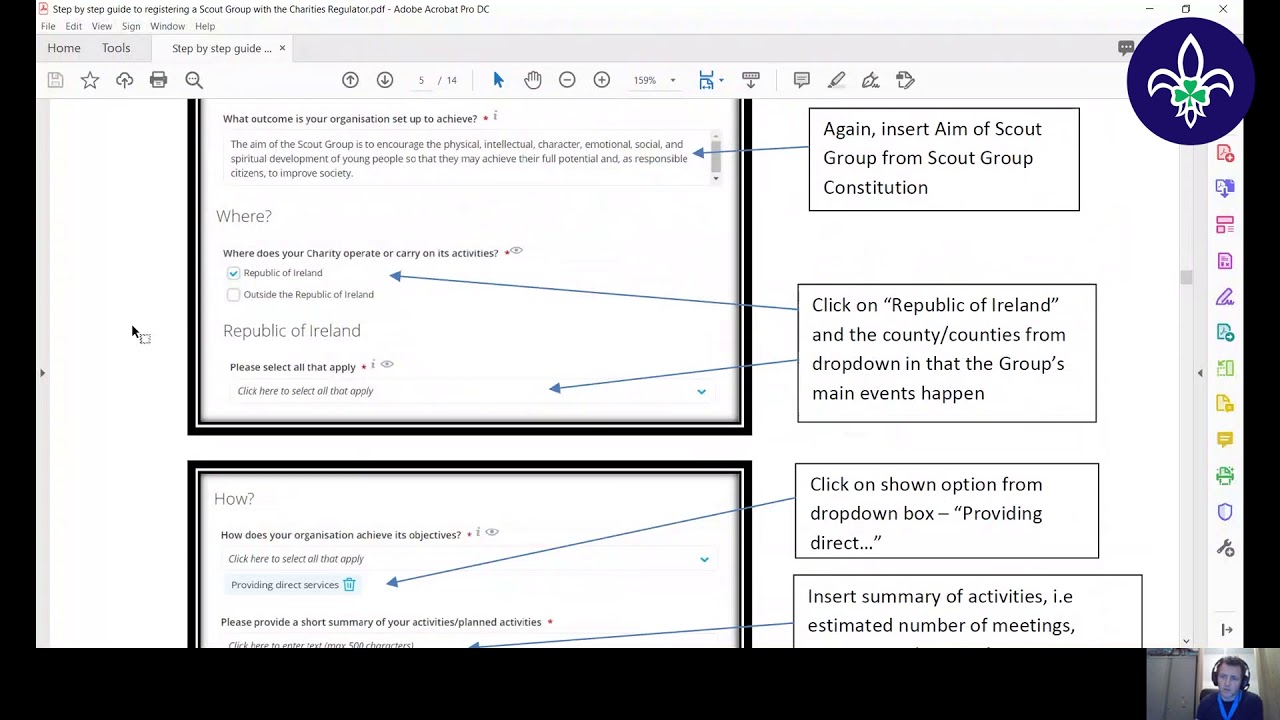Image resolution: width=1280 pixels, height=720 pixels.
Task: Open the 159% zoom level dropdown
Action: coord(672,80)
